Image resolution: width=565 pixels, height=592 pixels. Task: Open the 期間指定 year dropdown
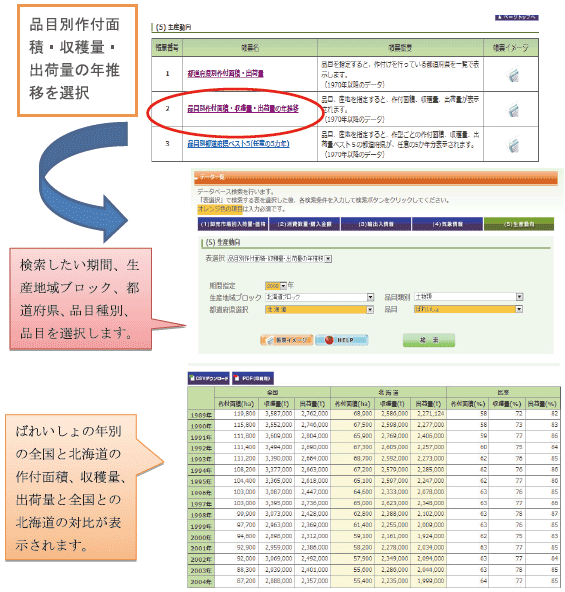pos(276,286)
